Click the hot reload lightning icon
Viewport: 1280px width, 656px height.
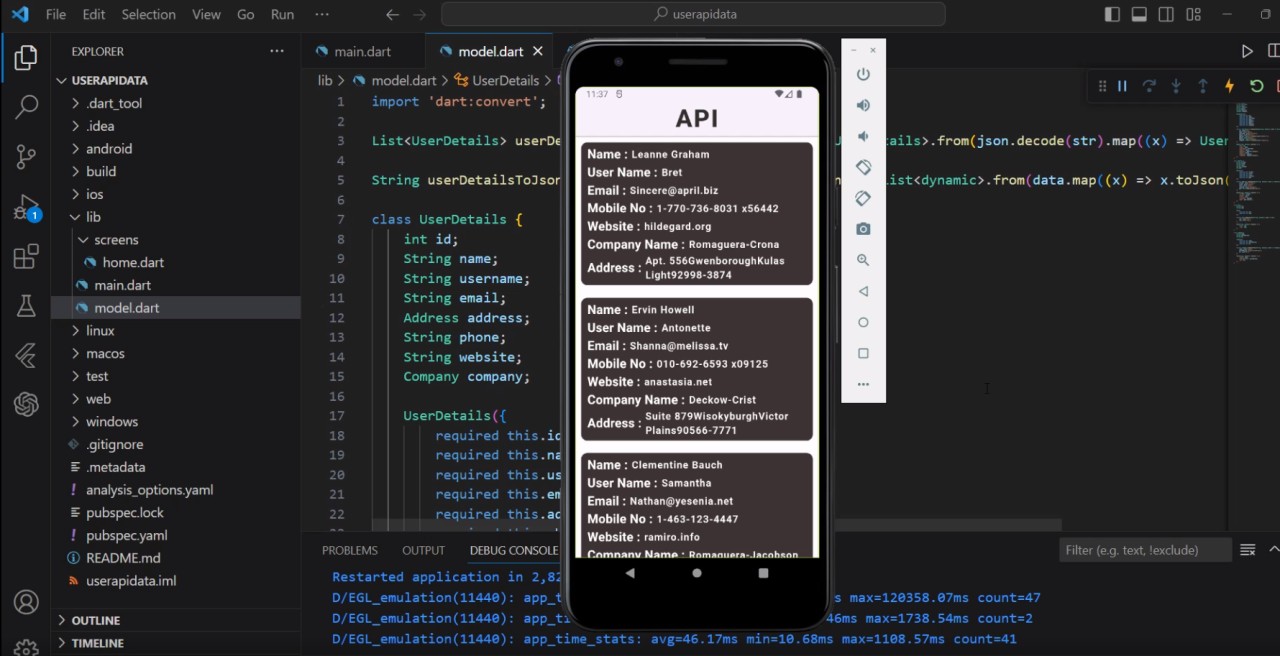[1229, 86]
